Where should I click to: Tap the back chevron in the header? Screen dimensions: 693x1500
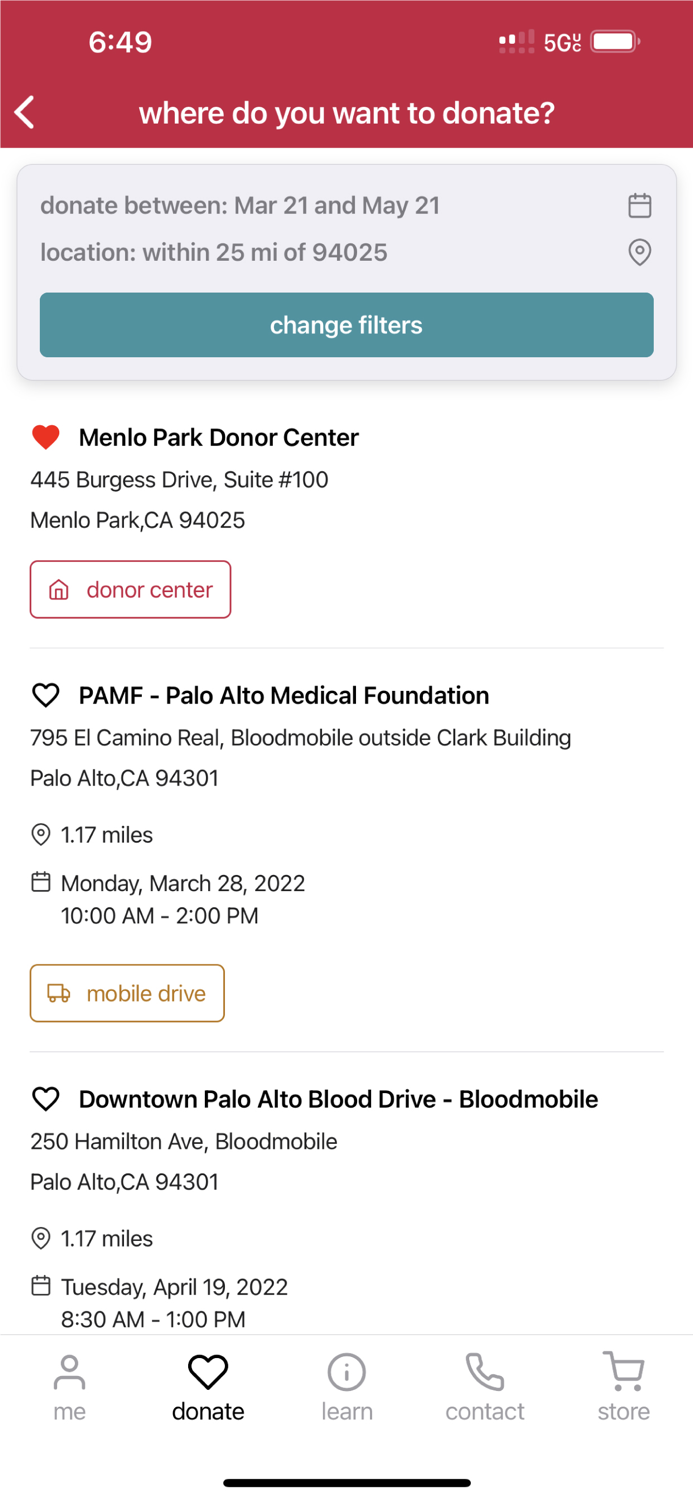[x=23, y=113]
